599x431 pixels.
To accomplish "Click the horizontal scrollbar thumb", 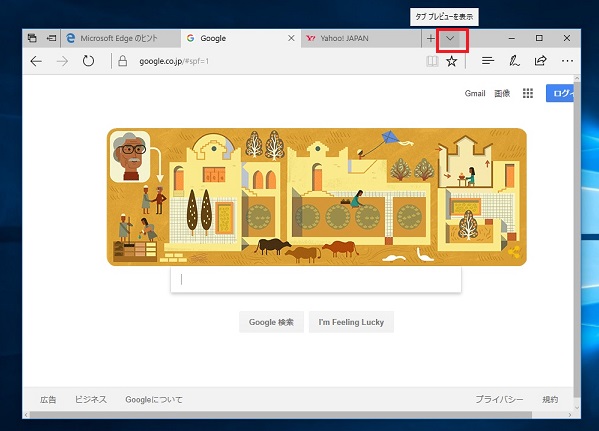I will click(281, 415).
